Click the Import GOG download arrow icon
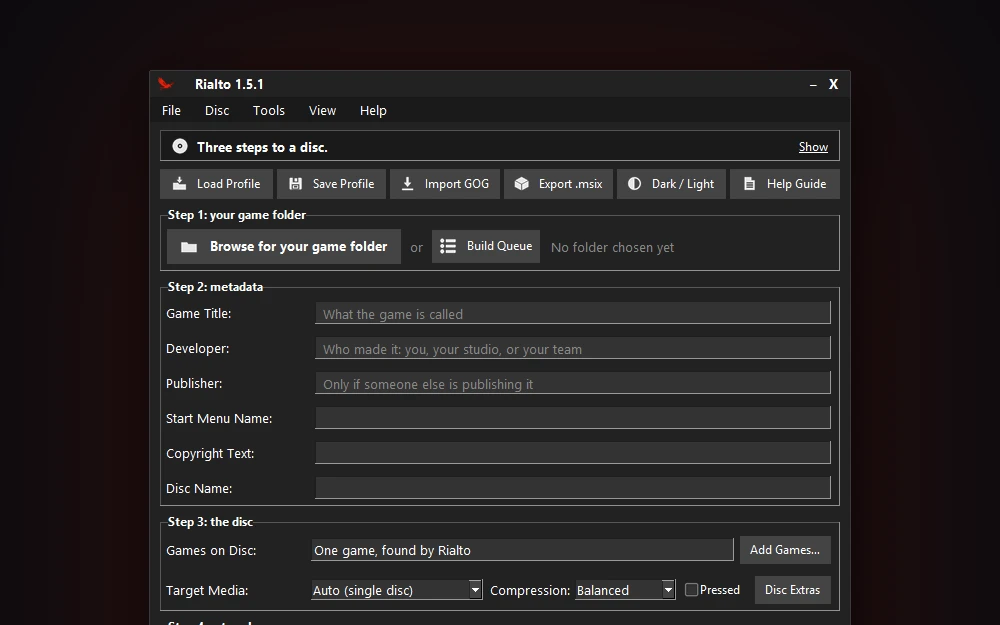 [408, 184]
